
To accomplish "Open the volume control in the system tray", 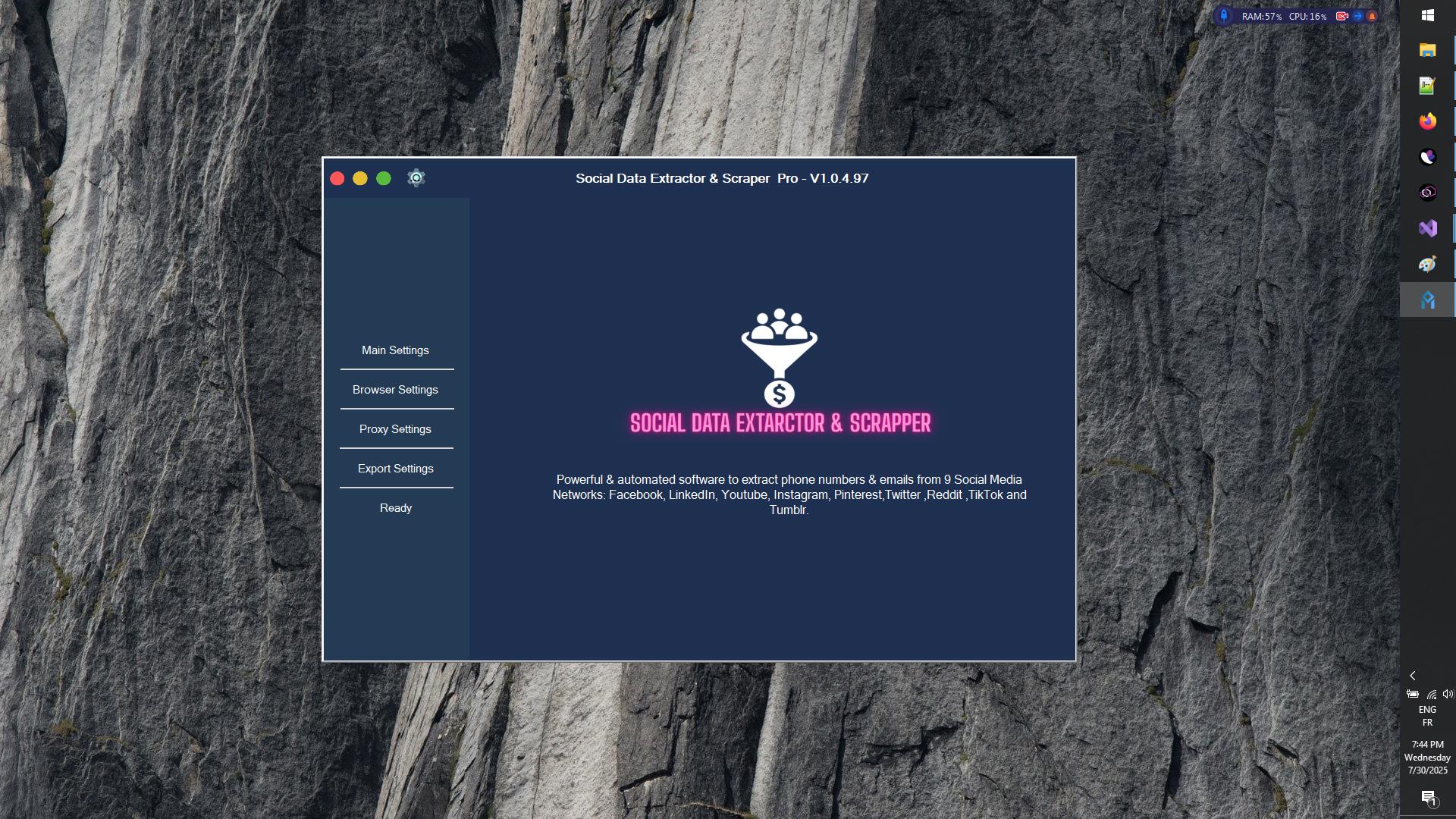I will click(1448, 694).
